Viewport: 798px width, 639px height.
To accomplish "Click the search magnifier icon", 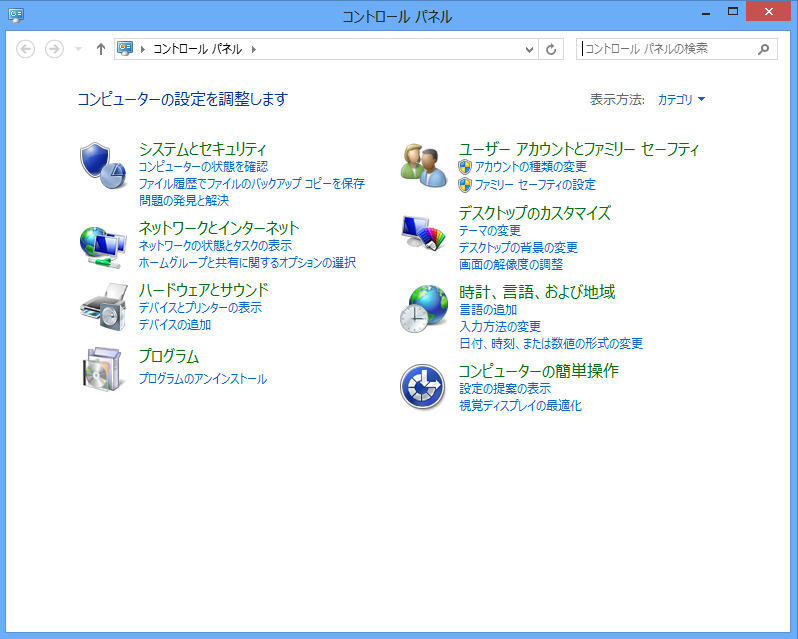I will 763,49.
